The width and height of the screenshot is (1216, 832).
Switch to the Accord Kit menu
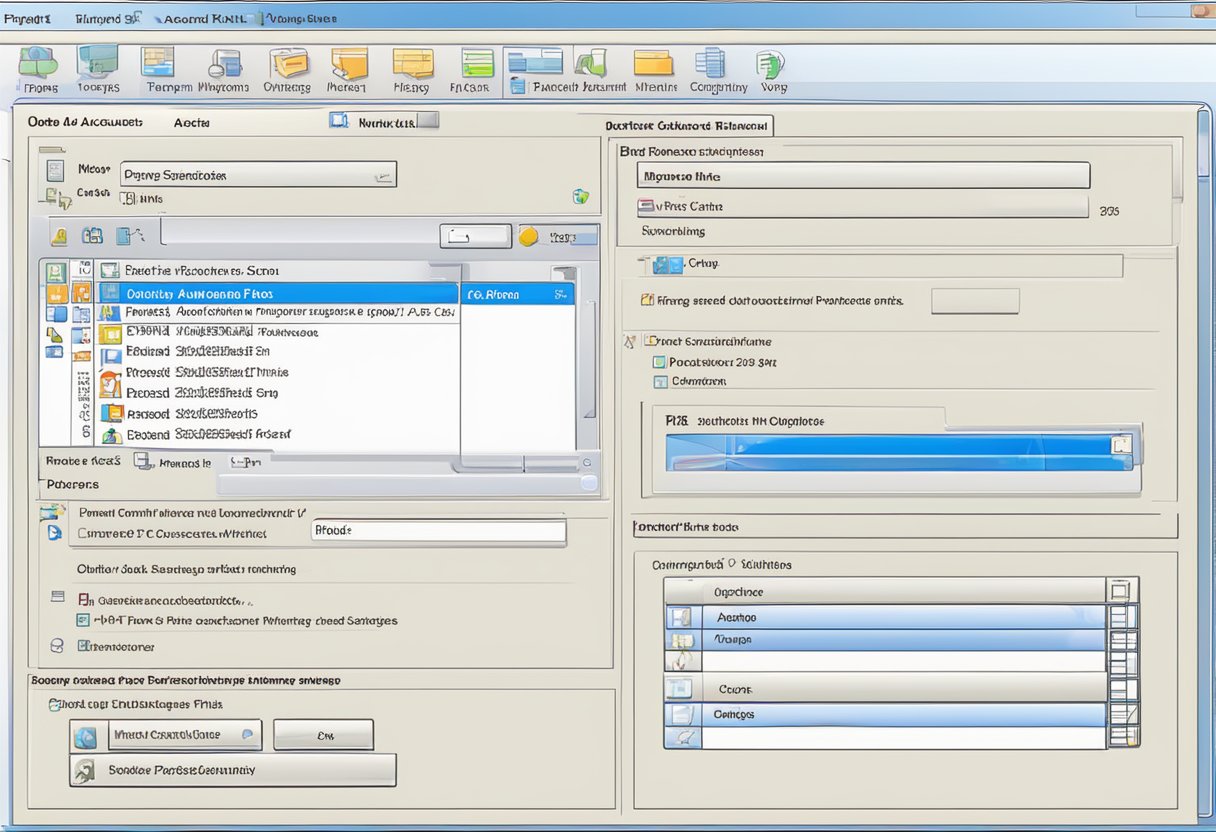200,17
